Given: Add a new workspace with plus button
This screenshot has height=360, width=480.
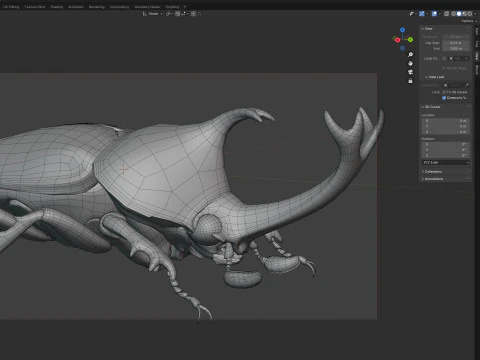Looking at the screenshot, I should [x=185, y=7].
